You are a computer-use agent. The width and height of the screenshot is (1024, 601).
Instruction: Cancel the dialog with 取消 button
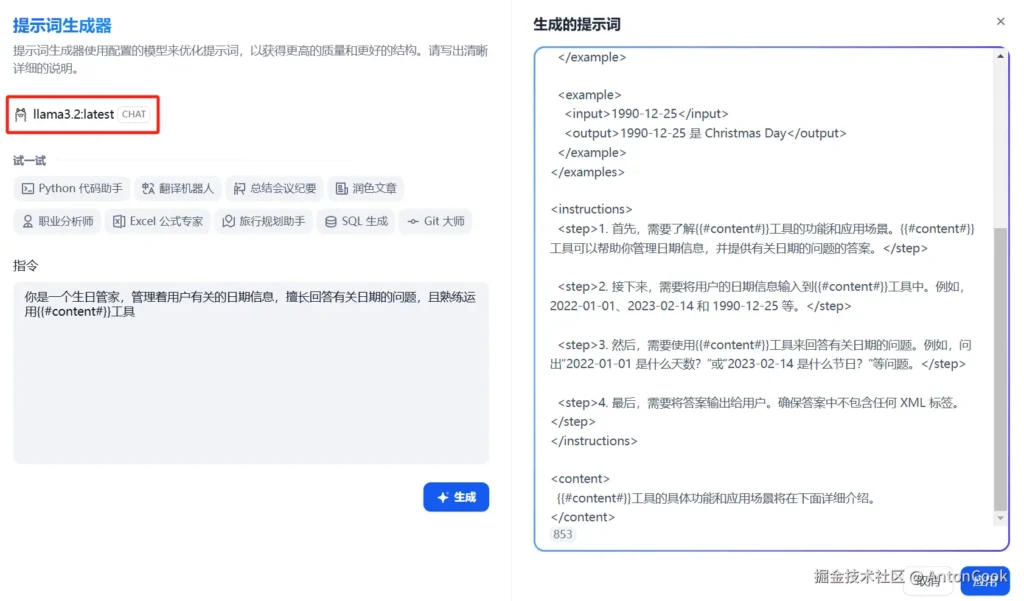pos(927,580)
